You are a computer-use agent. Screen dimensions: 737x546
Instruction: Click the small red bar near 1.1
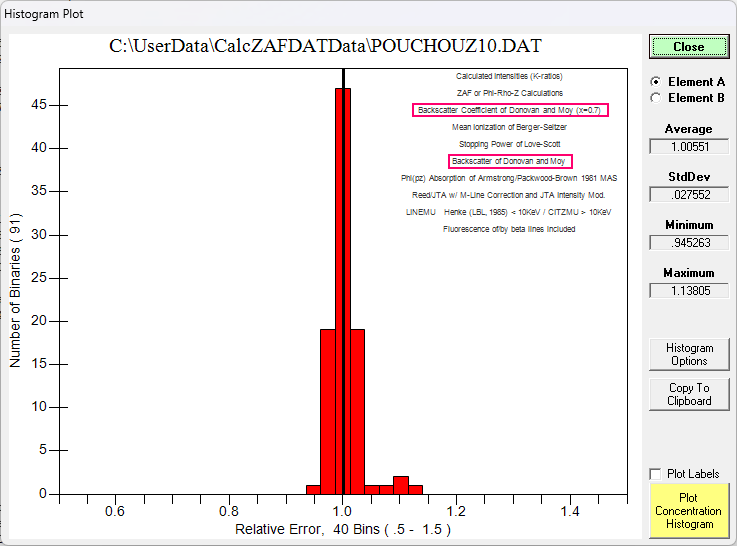click(401, 485)
